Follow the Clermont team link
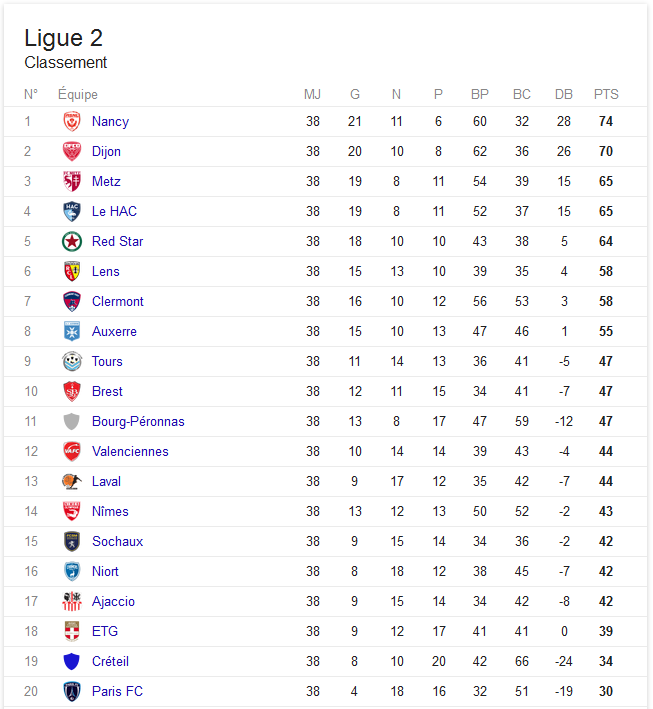Viewport: 653px width, 709px height. 118,301
